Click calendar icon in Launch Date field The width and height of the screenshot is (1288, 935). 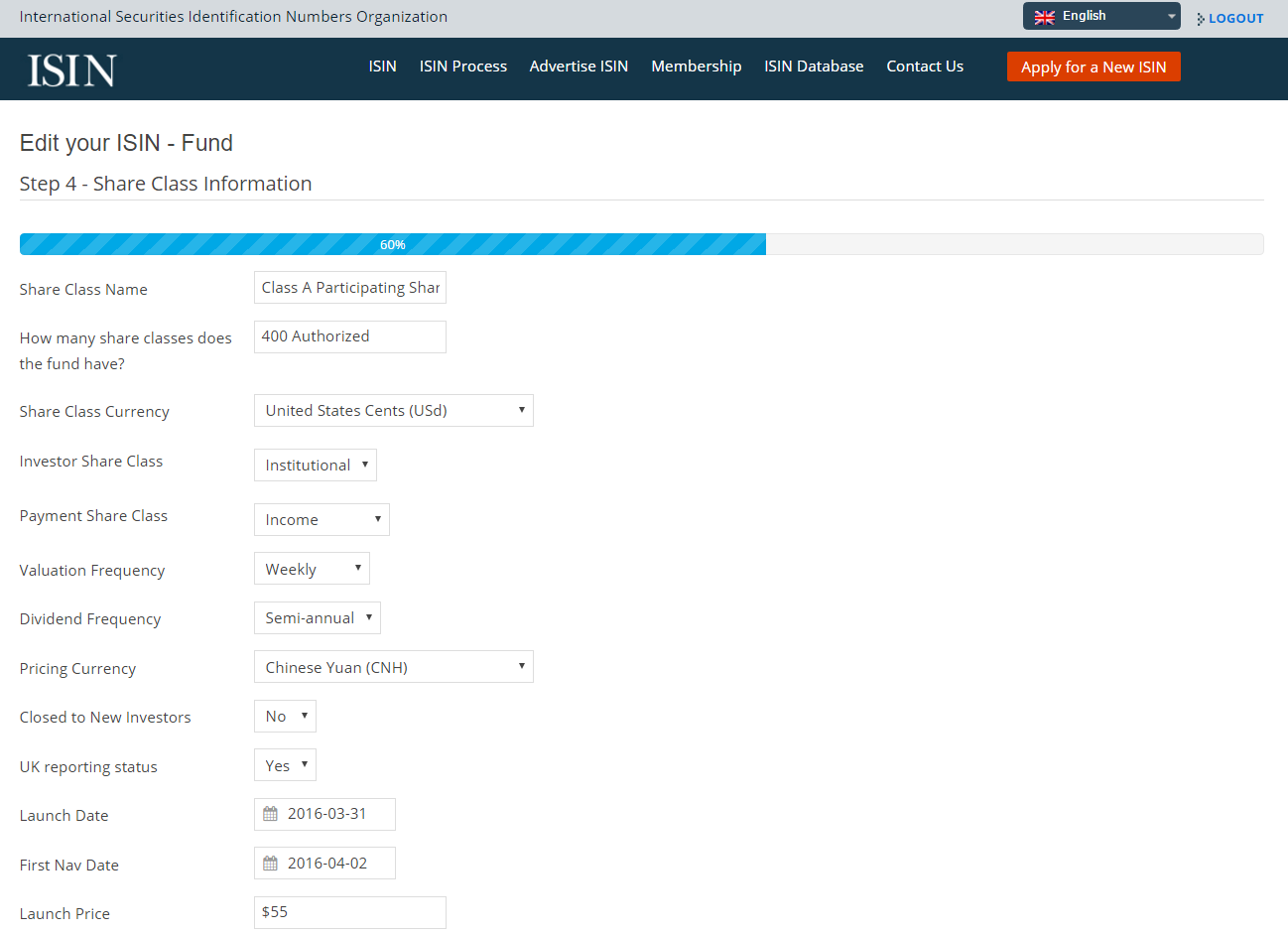(x=270, y=814)
